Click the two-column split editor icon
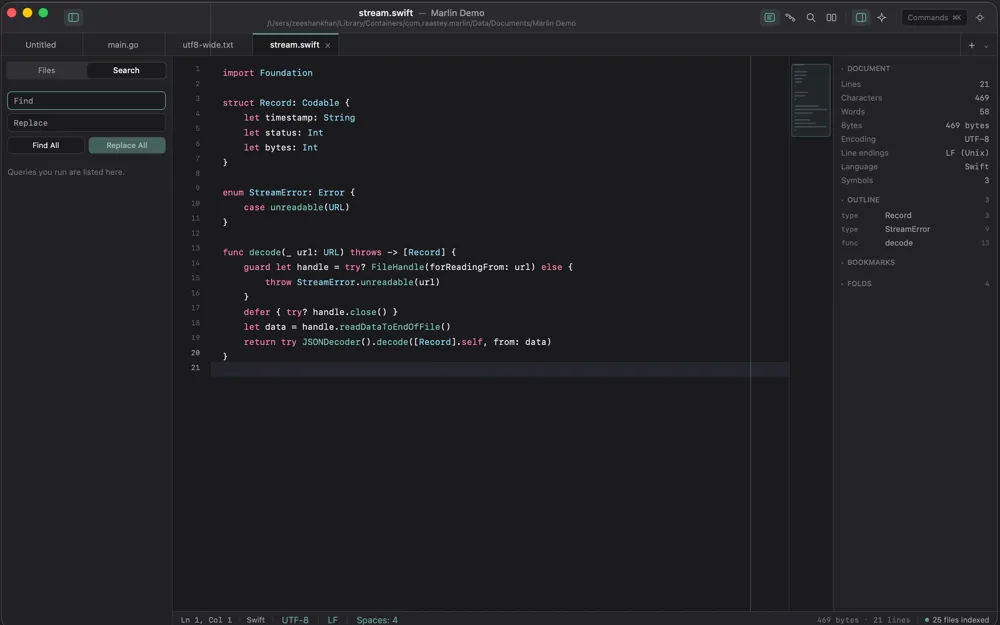 tap(832, 17)
